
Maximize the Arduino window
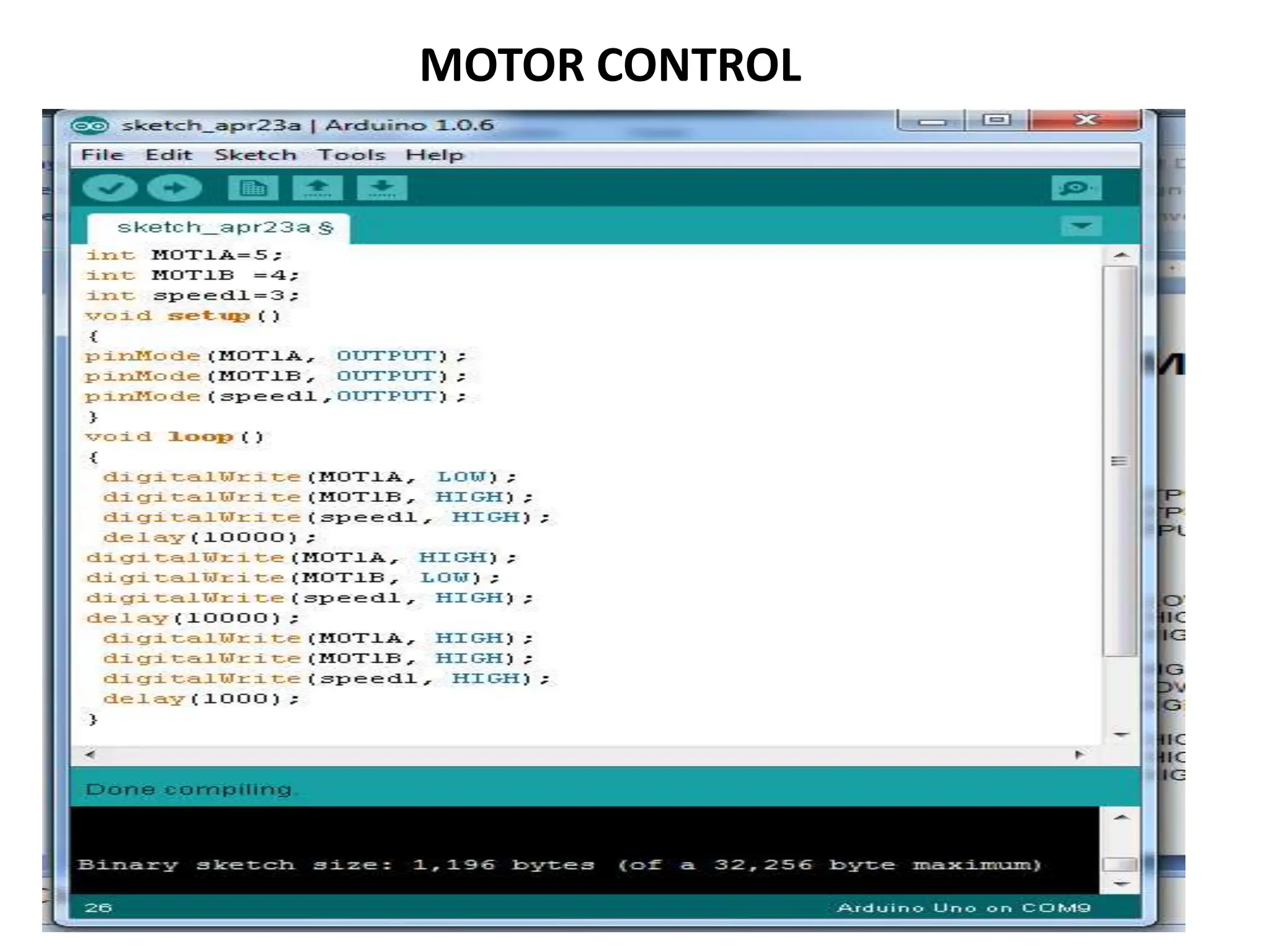(x=997, y=120)
